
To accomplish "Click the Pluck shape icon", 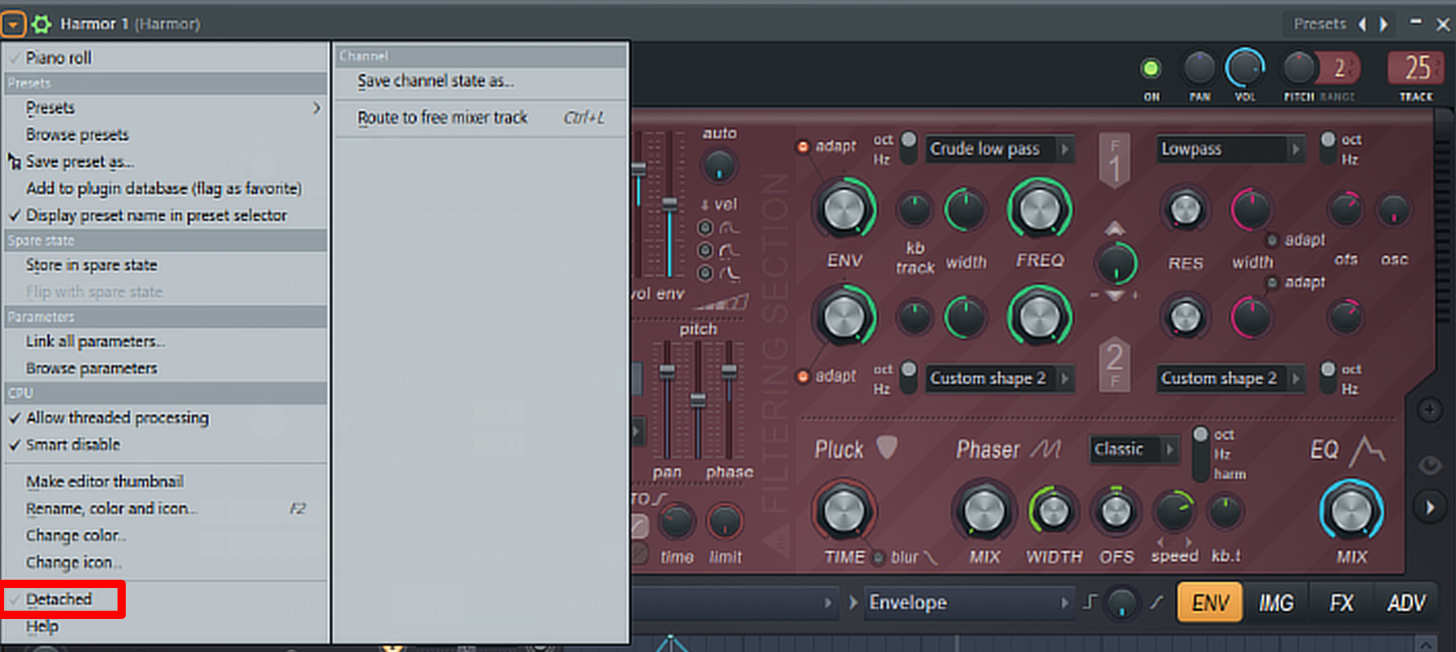I will pos(887,448).
